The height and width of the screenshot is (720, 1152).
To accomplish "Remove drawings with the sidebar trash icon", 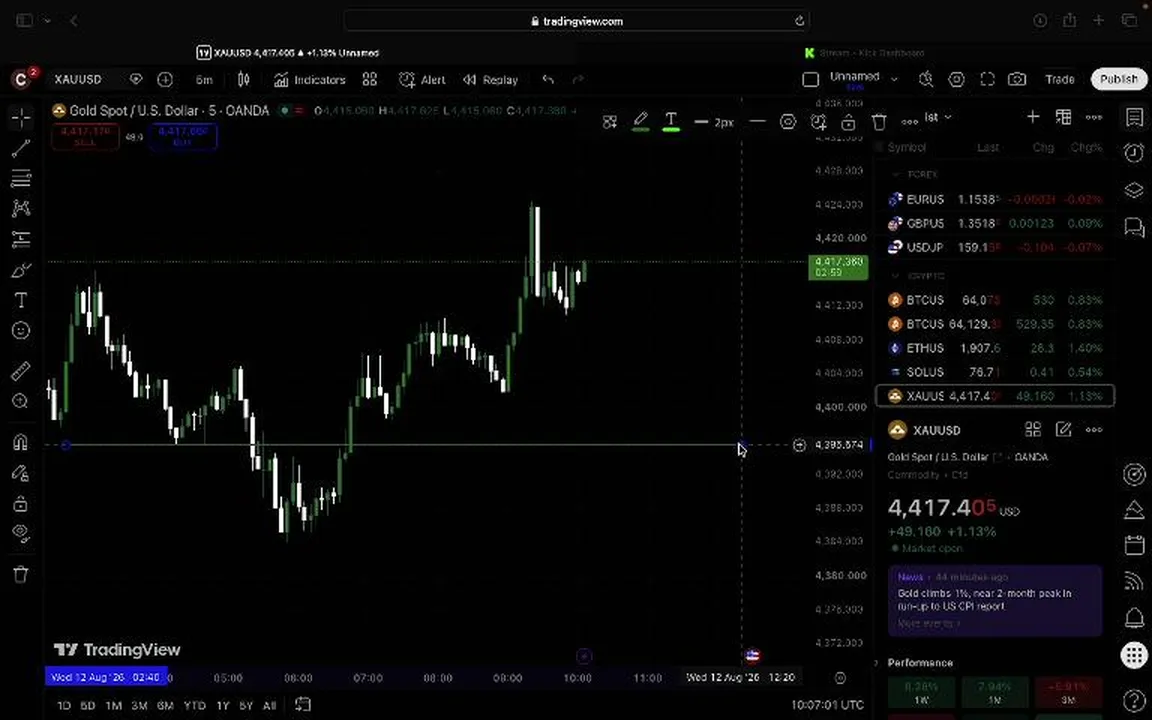I will 21,575.
